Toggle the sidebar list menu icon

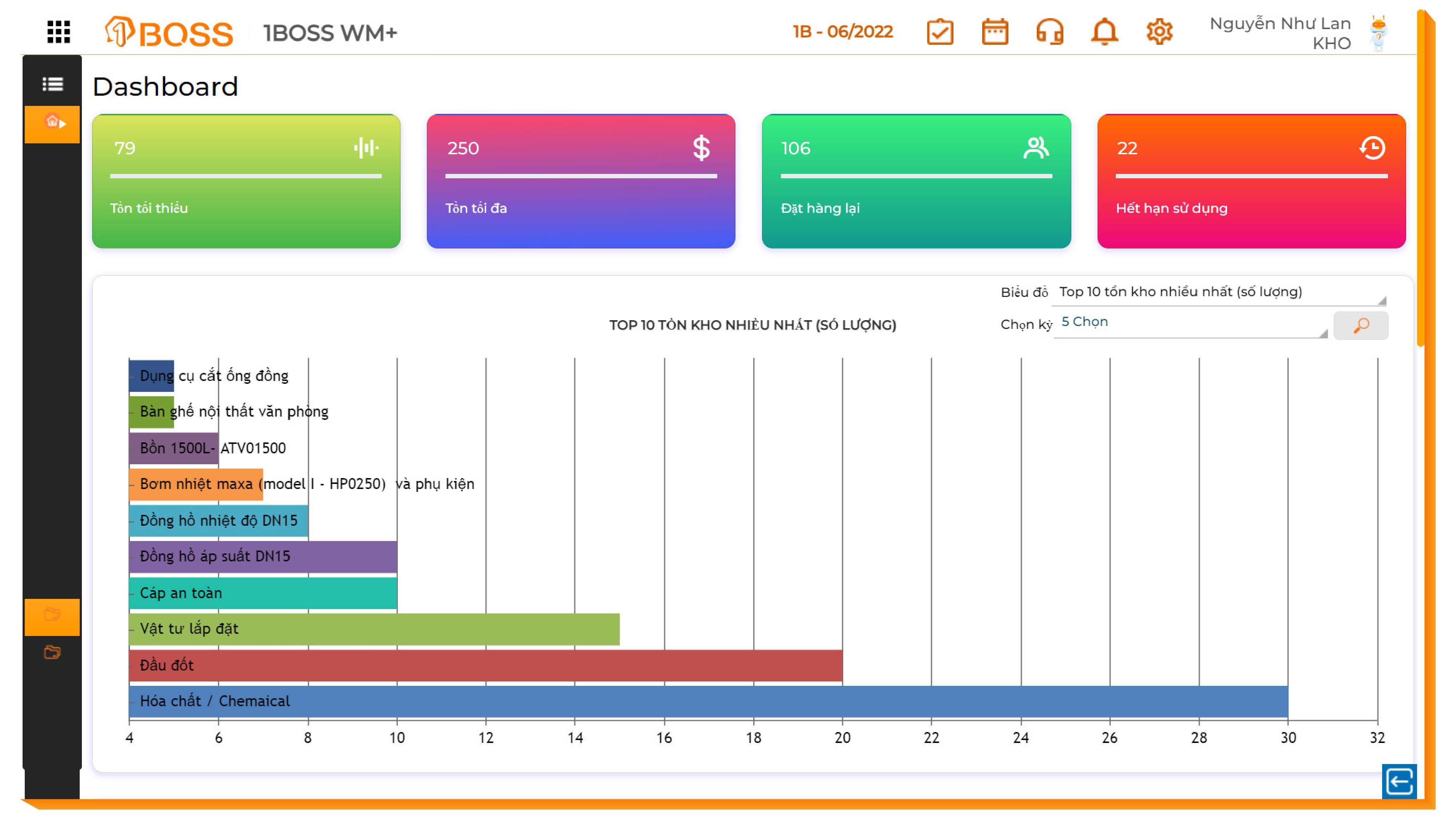(52, 84)
